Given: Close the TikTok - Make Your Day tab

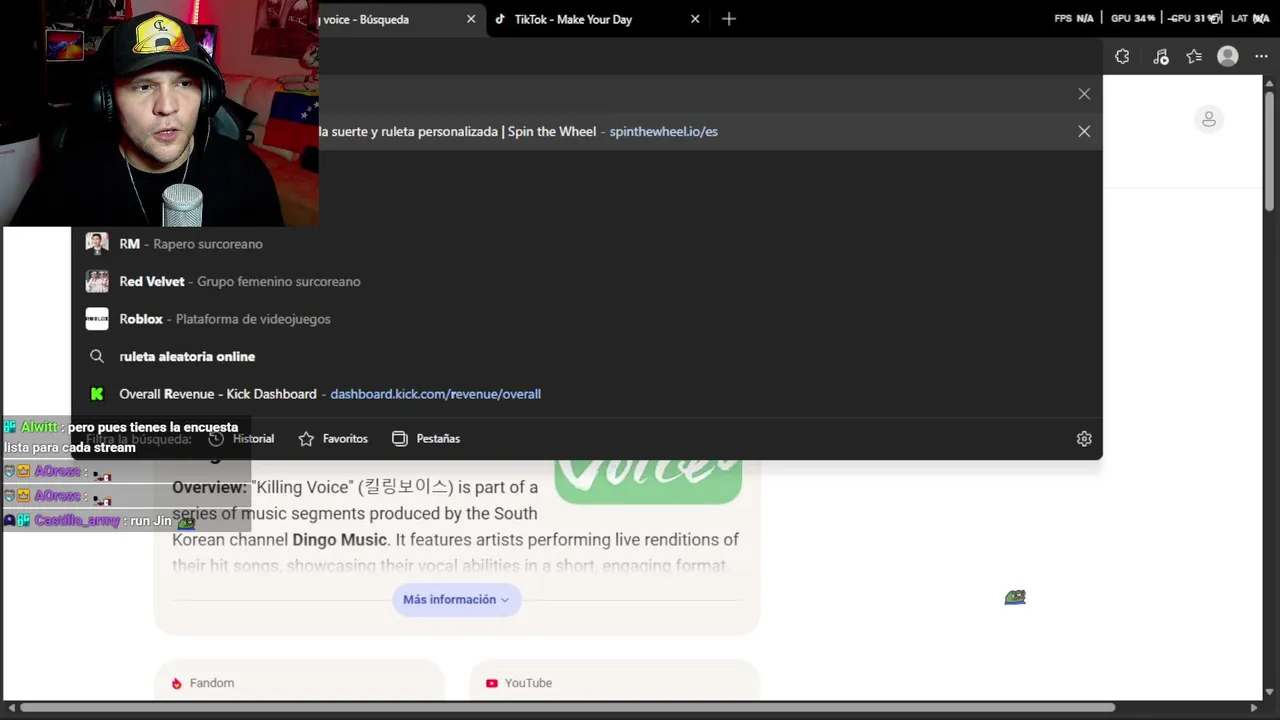Looking at the screenshot, I should 695,19.
